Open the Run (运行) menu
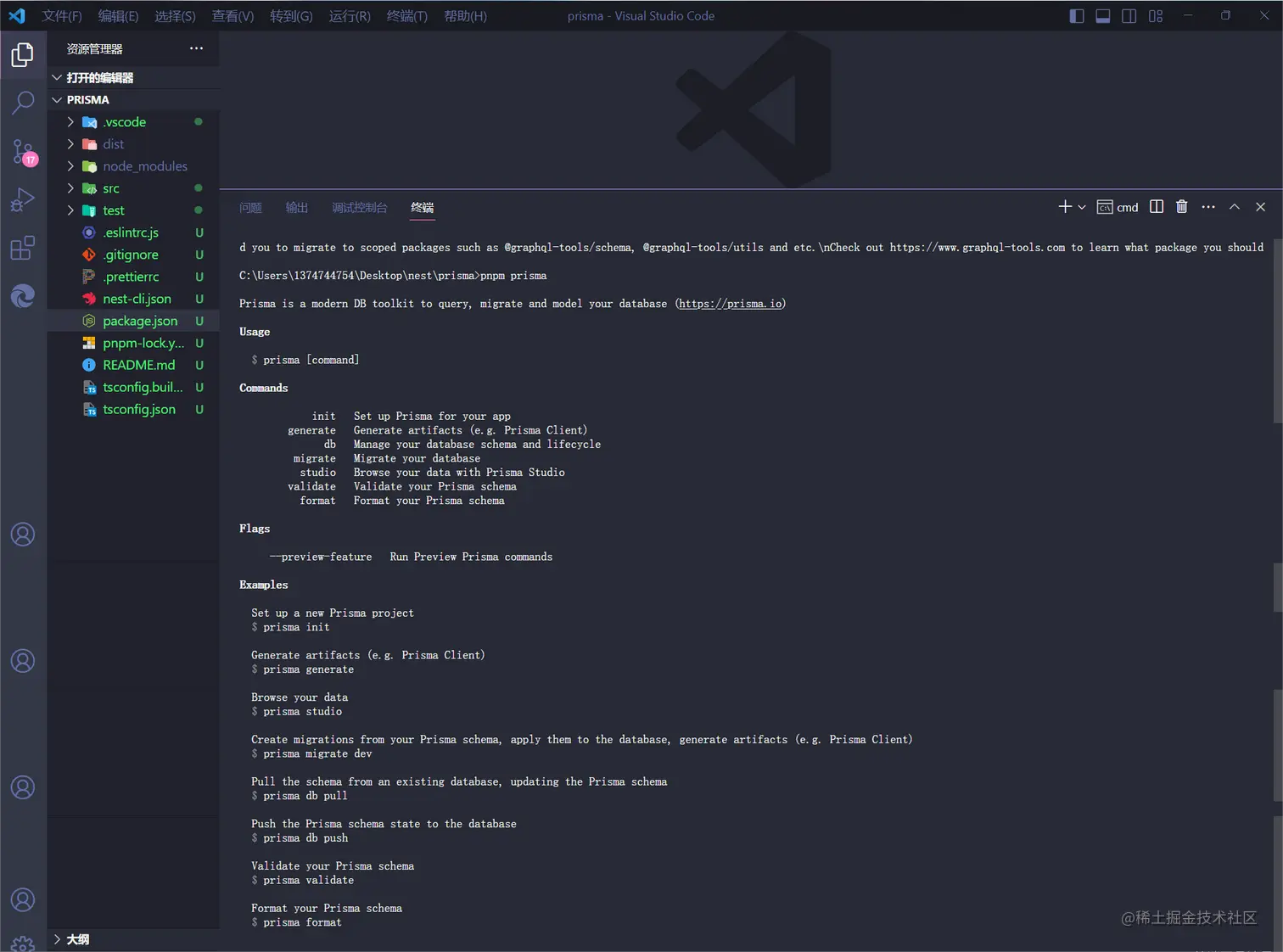 pyautogui.click(x=350, y=16)
